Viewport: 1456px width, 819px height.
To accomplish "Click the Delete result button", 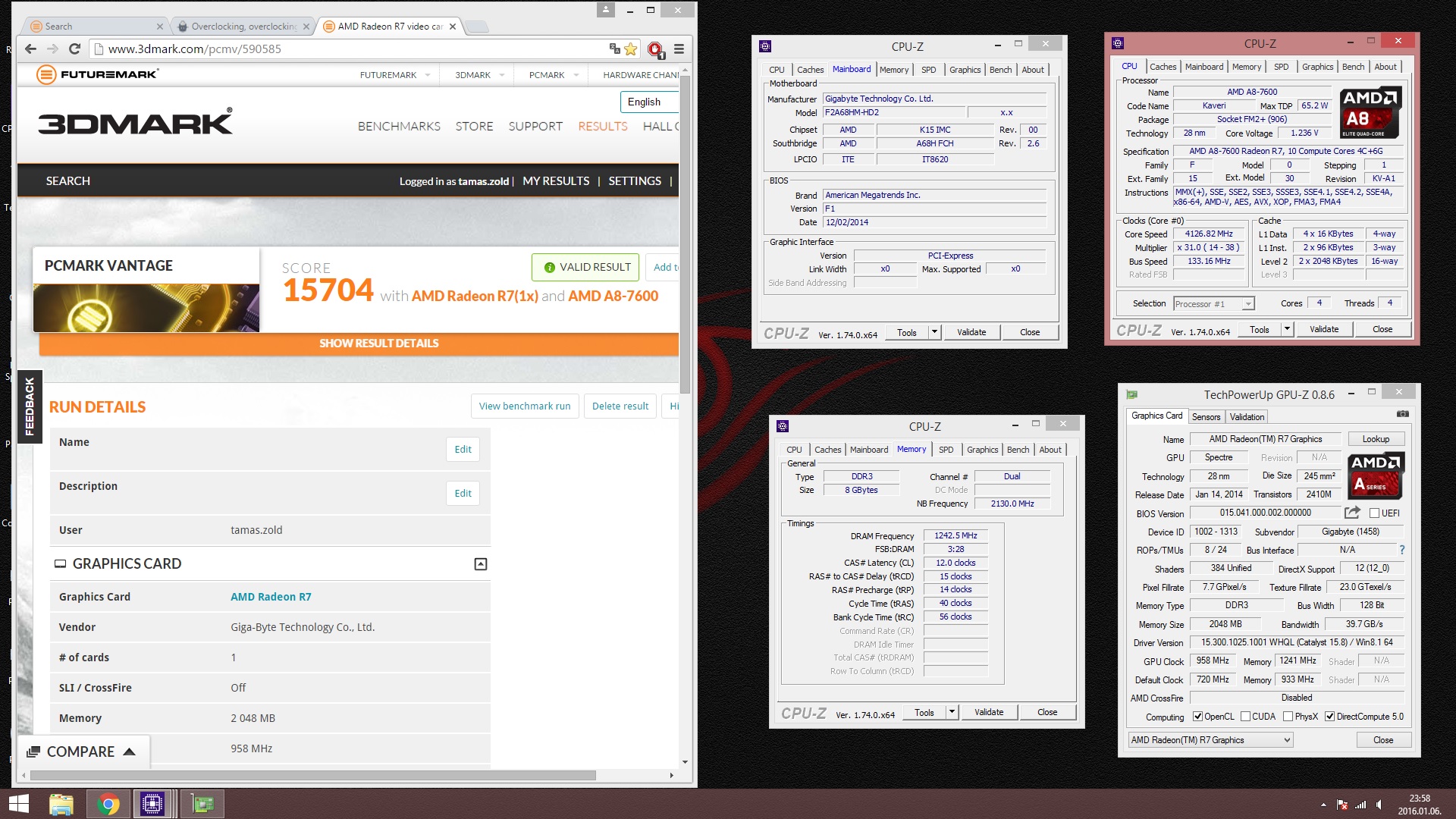I will coord(620,406).
